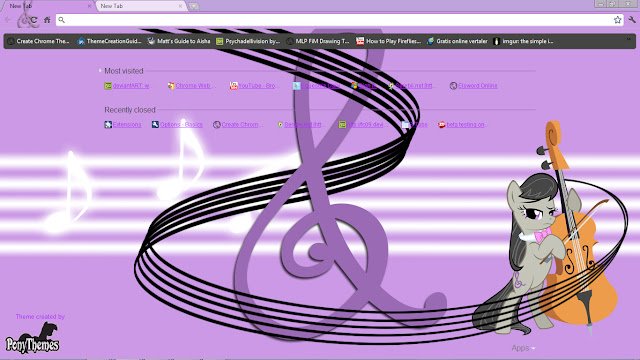This screenshot has height=360, width=640.
Task: Click the Psychadellivision deviantART favicon
Action: click(x=220, y=41)
